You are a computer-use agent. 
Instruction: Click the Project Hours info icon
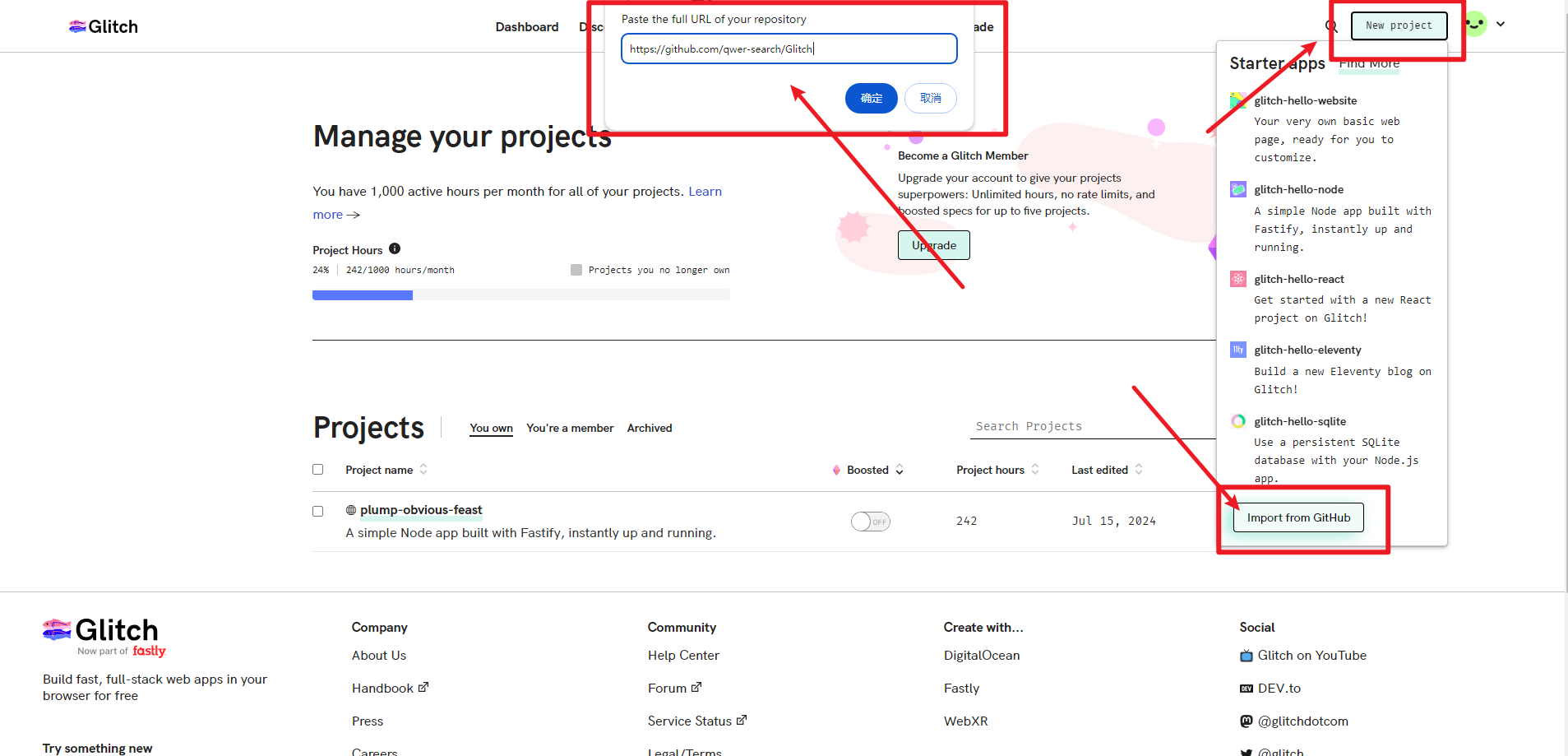coord(395,248)
